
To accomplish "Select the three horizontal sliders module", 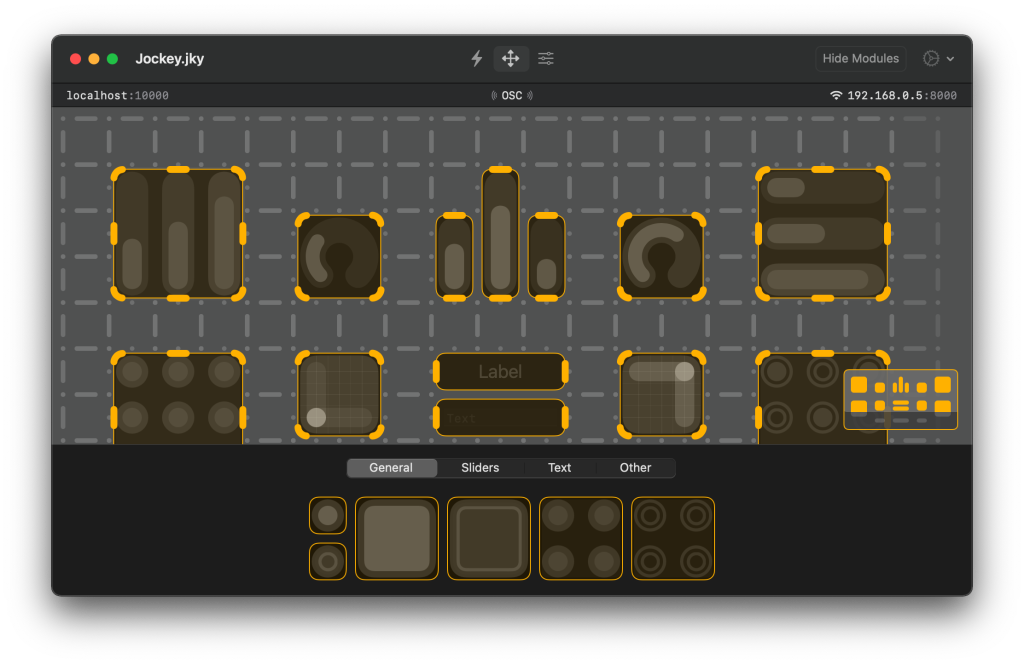I will (x=822, y=234).
